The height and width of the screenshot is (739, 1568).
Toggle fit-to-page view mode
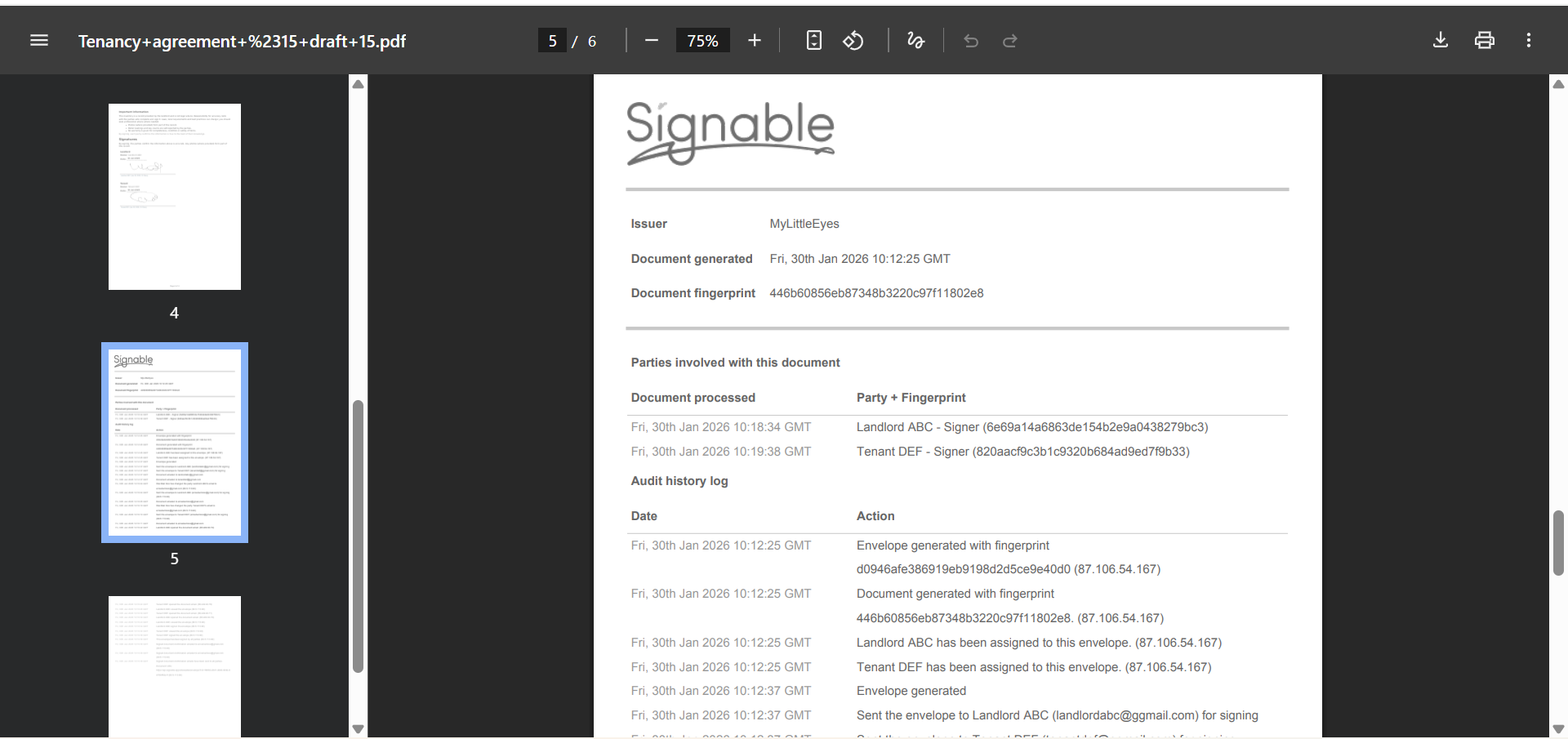coord(813,40)
